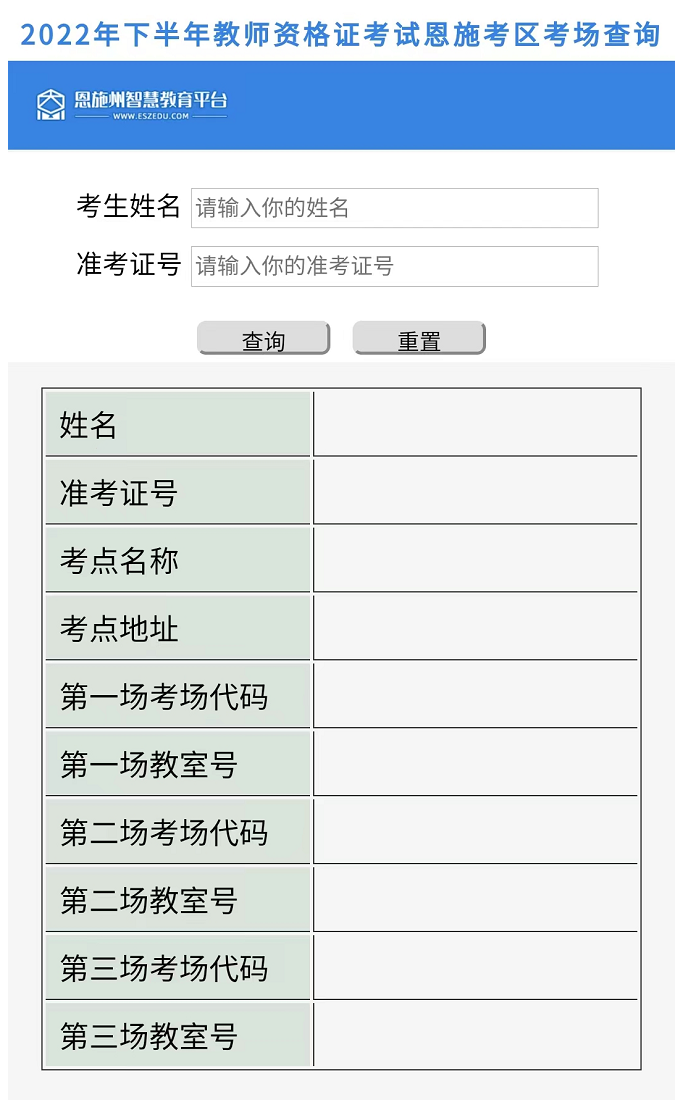Click the 恩施州智慧教育平台 logo text
Viewport: 678px width, 1100px height.
point(151,102)
